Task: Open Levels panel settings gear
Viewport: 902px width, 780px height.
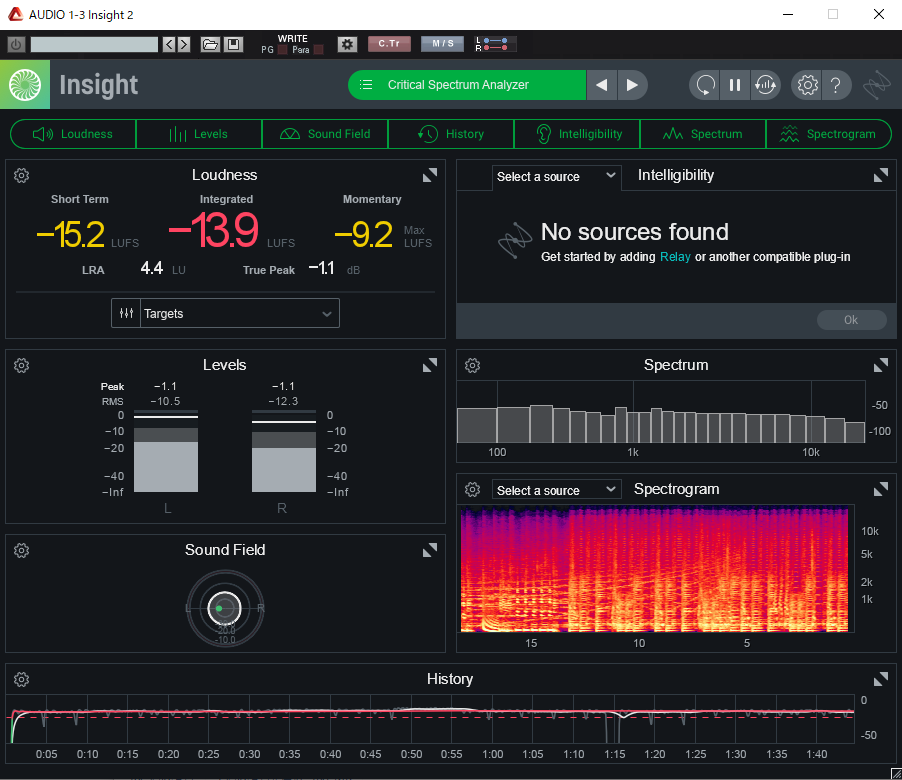Action: point(21,365)
